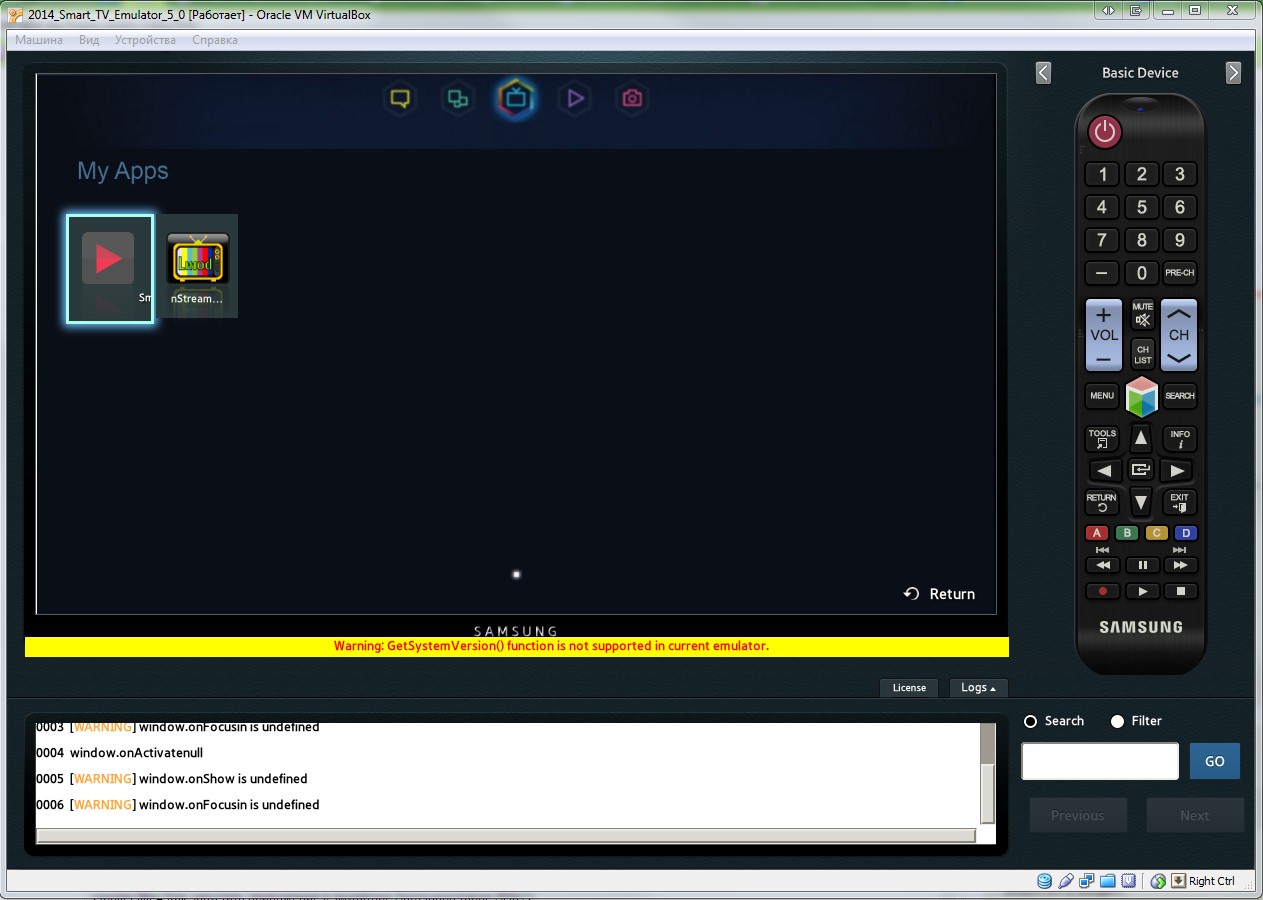This screenshot has width=1263, height=900.
Task: Click the remote's left arrow key
Action: tap(1104, 470)
